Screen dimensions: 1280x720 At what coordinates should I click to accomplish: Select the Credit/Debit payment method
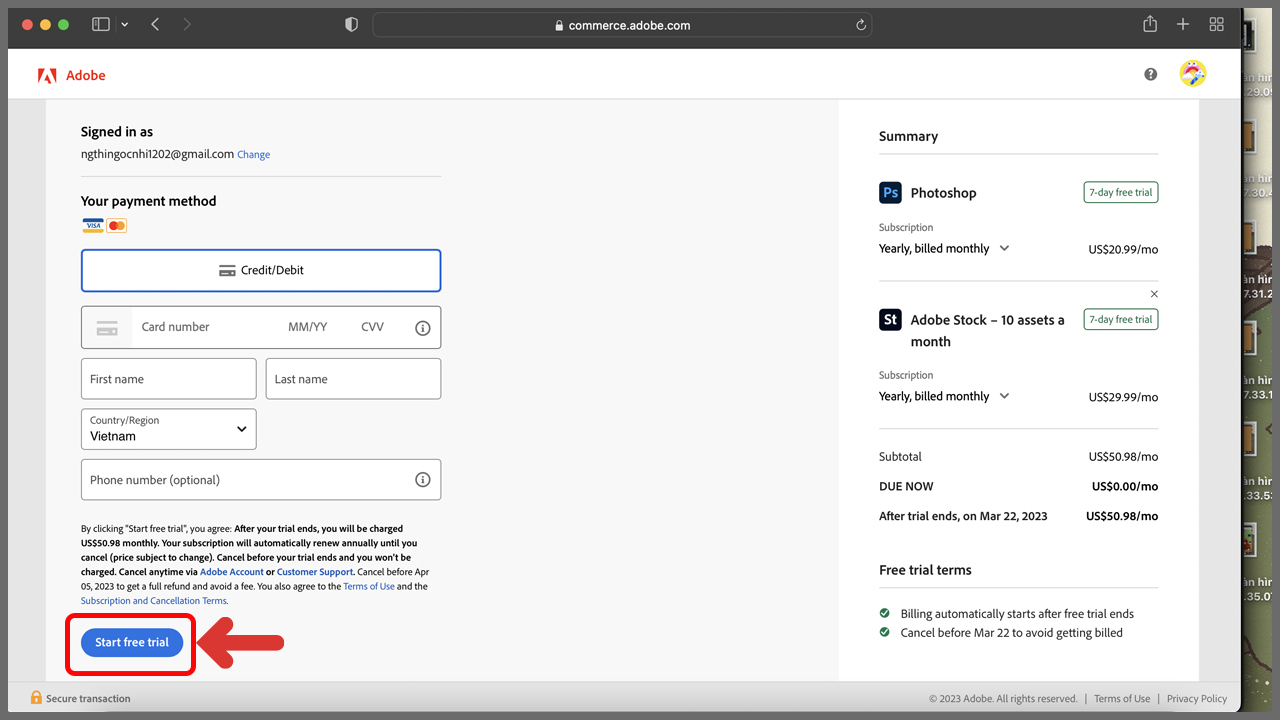tap(261, 270)
